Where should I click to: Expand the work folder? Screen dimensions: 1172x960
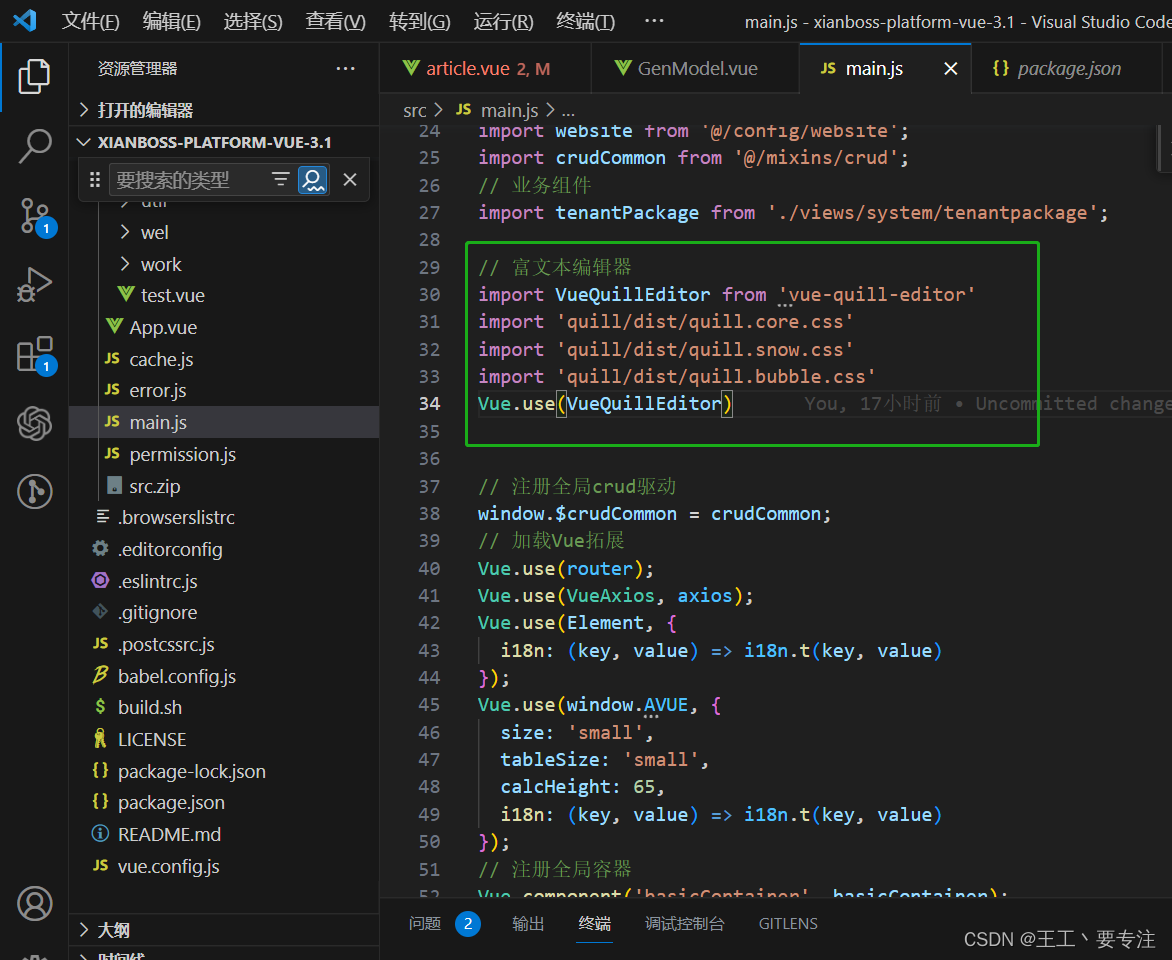tap(160, 263)
